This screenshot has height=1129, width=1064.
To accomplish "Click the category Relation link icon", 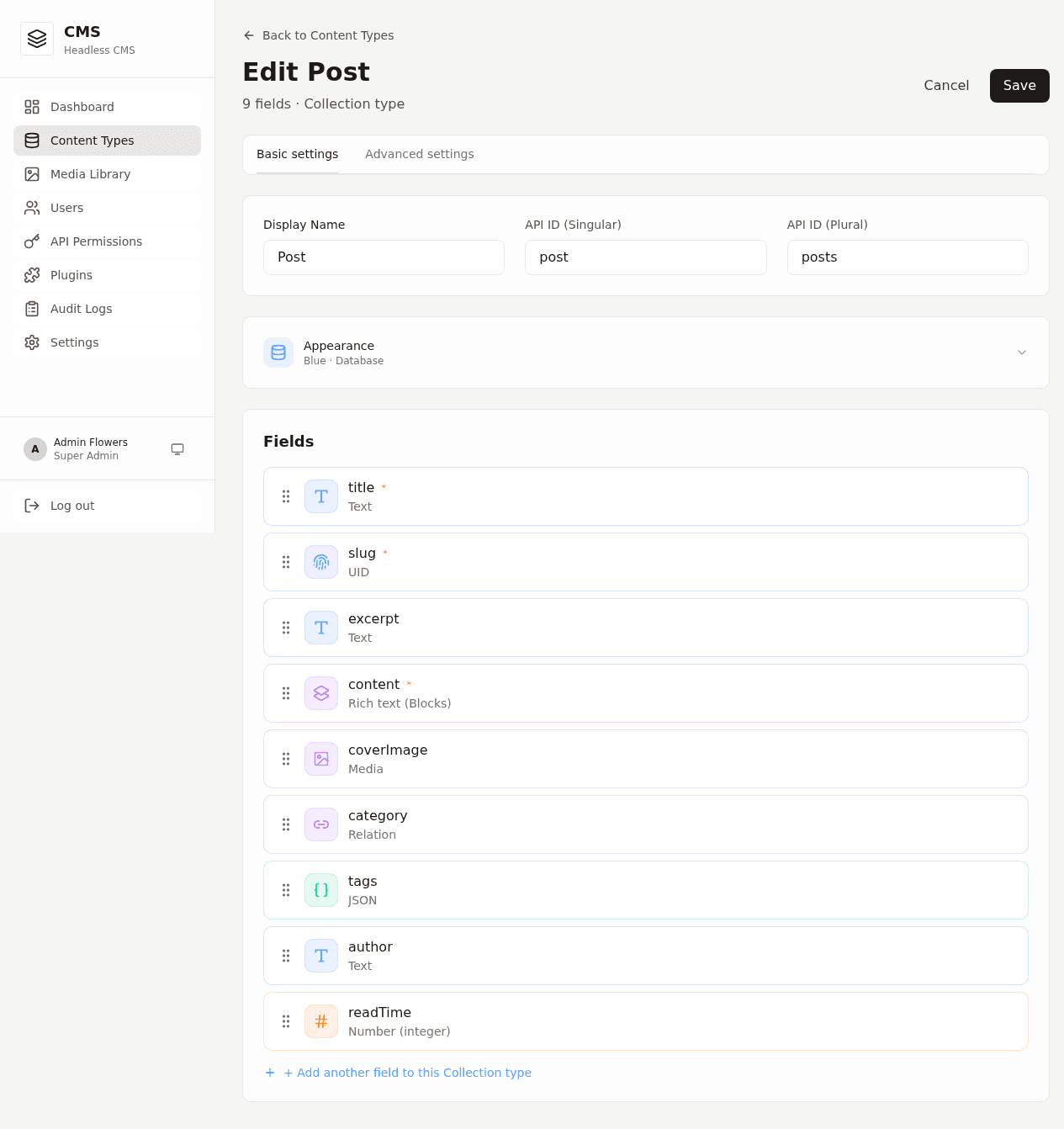I will point(321,824).
